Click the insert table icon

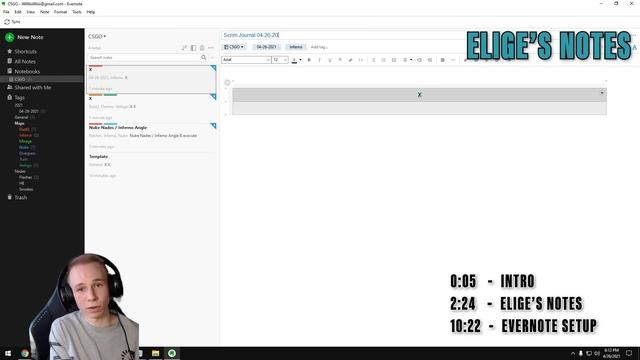442,60
